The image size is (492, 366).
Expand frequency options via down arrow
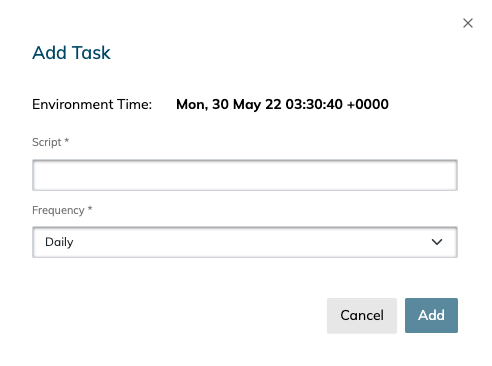click(437, 242)
